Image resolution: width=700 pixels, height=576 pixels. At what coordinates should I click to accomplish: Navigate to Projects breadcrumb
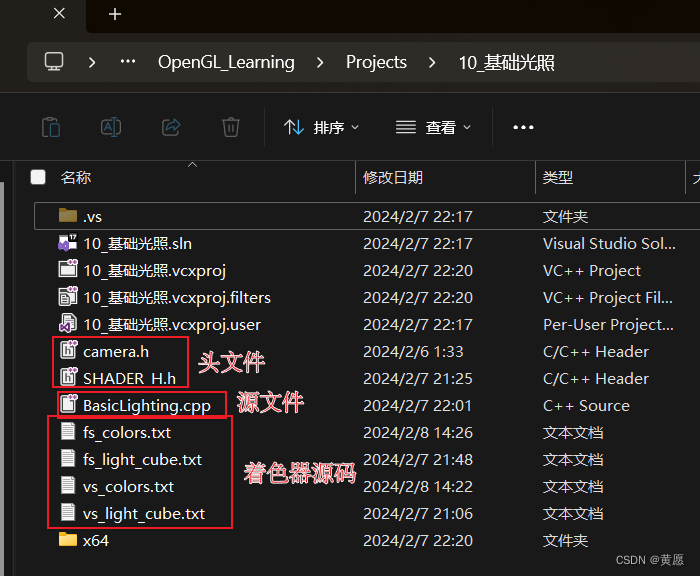pos(376,62)
